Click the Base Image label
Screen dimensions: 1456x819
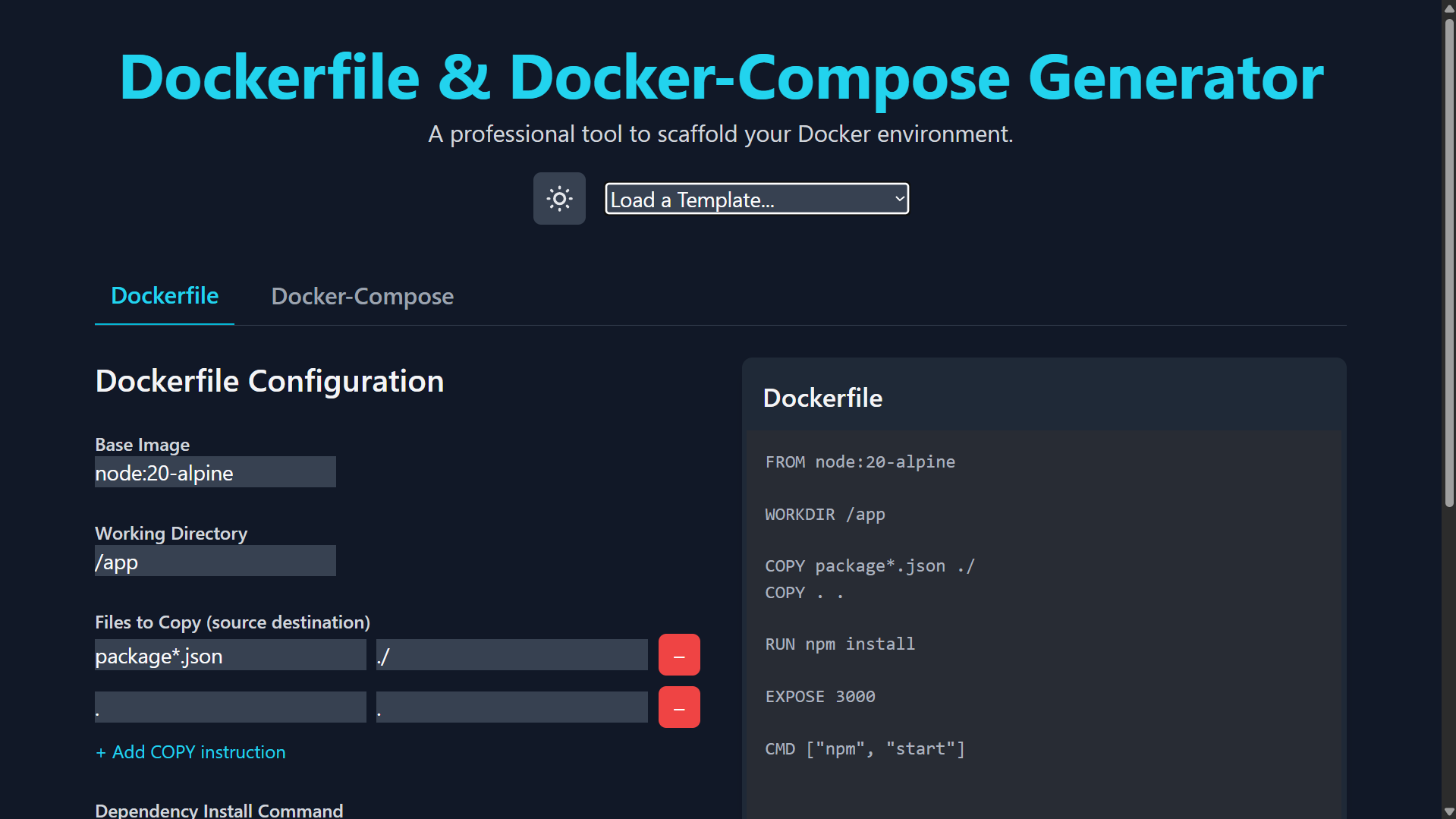[142, 445]
